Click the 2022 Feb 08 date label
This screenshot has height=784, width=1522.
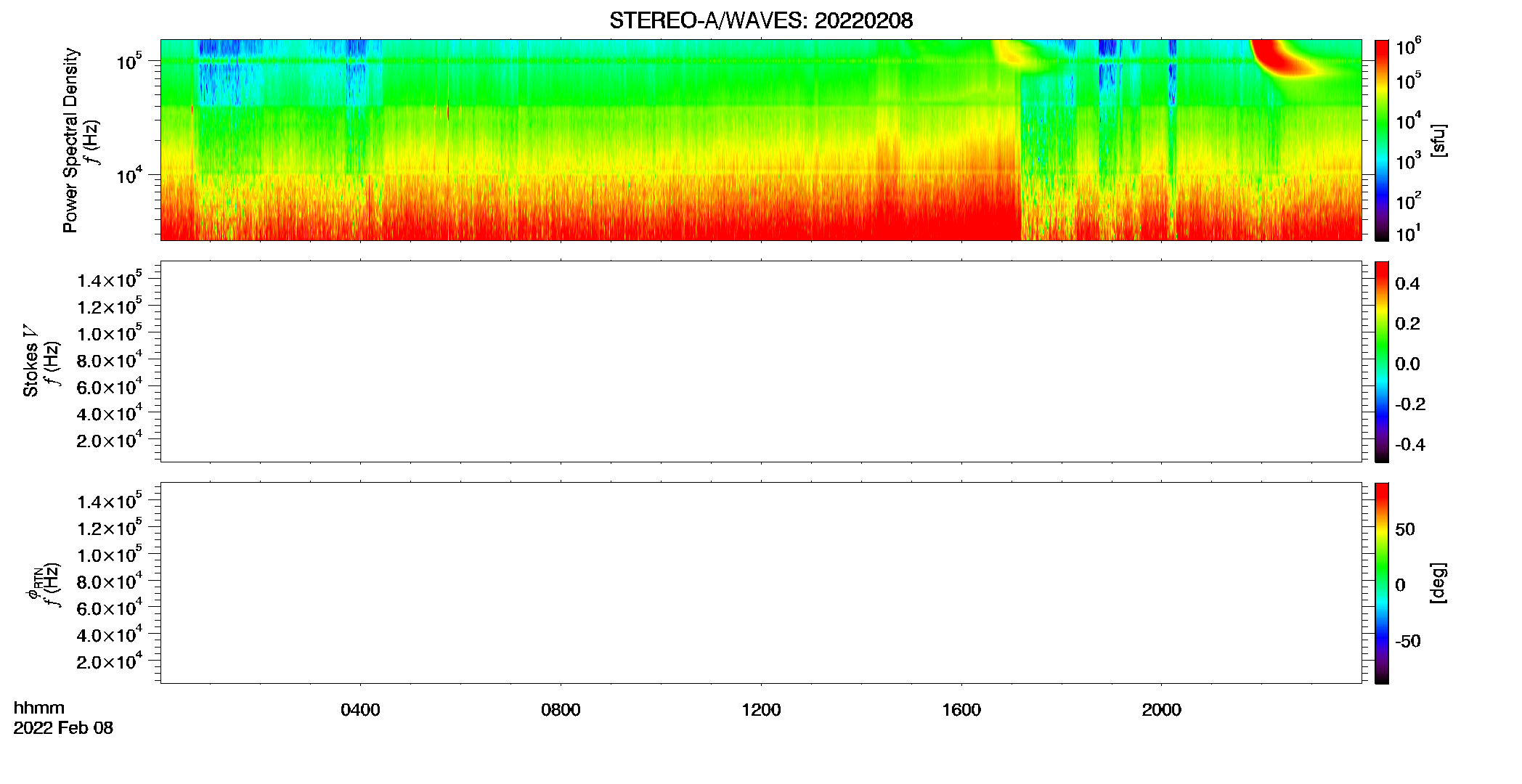coord(63,728)
